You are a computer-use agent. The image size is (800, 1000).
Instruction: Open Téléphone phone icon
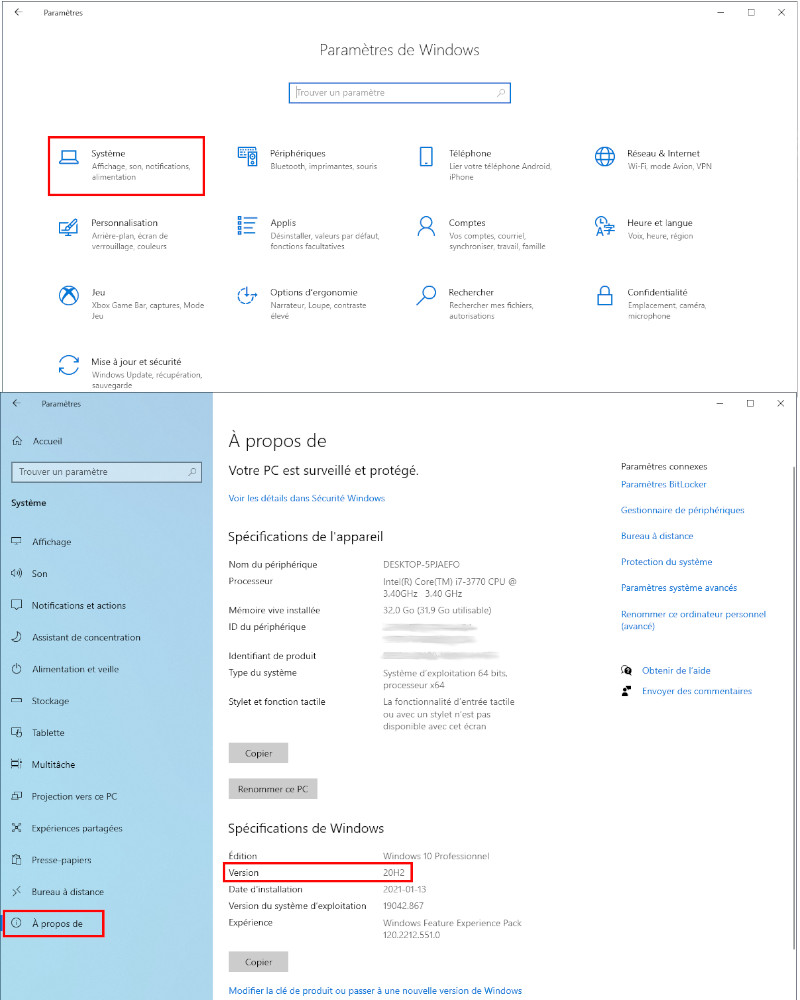pyautogui.click(x=426, y=156)
